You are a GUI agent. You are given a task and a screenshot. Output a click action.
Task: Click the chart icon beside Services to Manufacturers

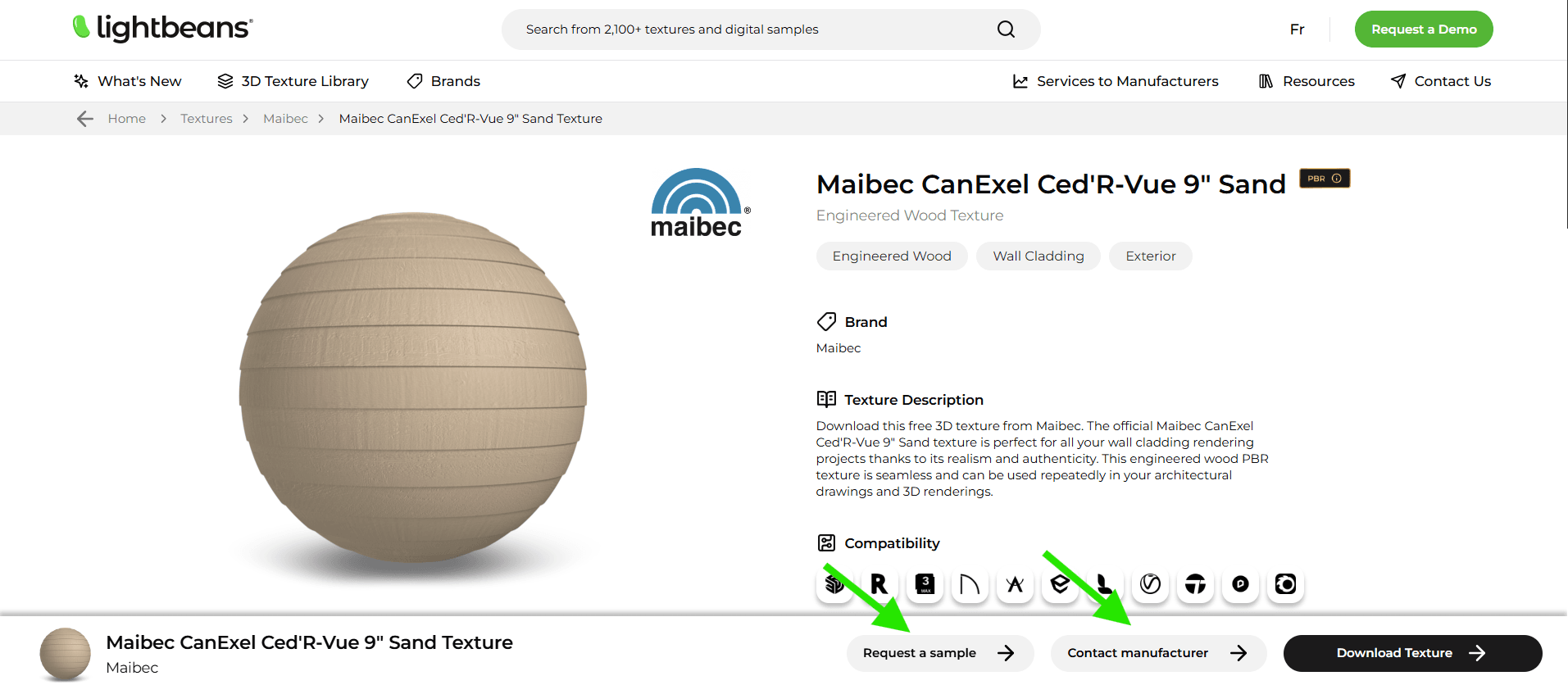pyautogui.click(x=1020, y=81)
